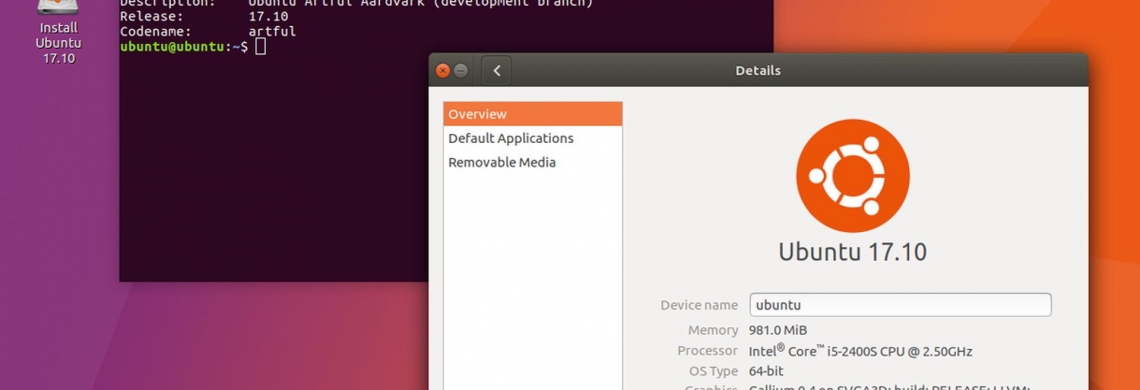Screen dimensions: 1140x390
Task: Close the Details window with orange button
Action: click(442, 71)
